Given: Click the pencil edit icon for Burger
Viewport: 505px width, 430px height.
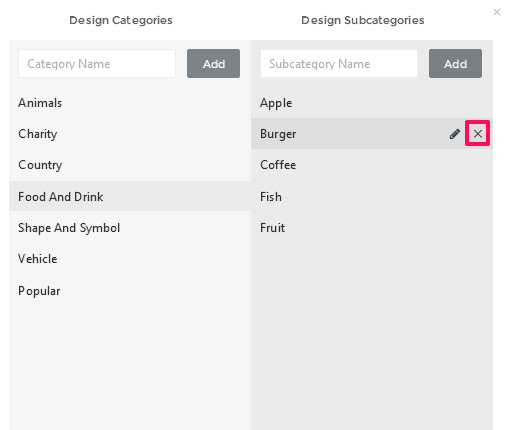Looking at the screenshot, I should [x=455, y=134].
